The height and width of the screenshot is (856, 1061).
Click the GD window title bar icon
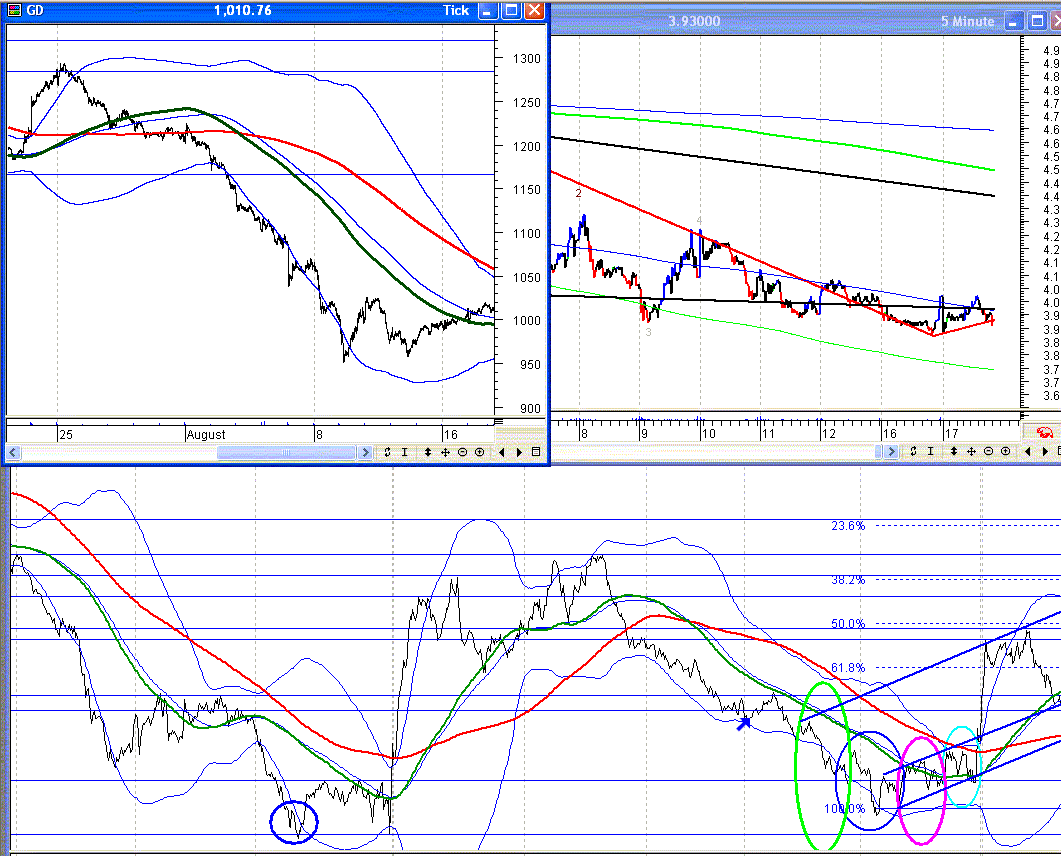click(14, 10)
